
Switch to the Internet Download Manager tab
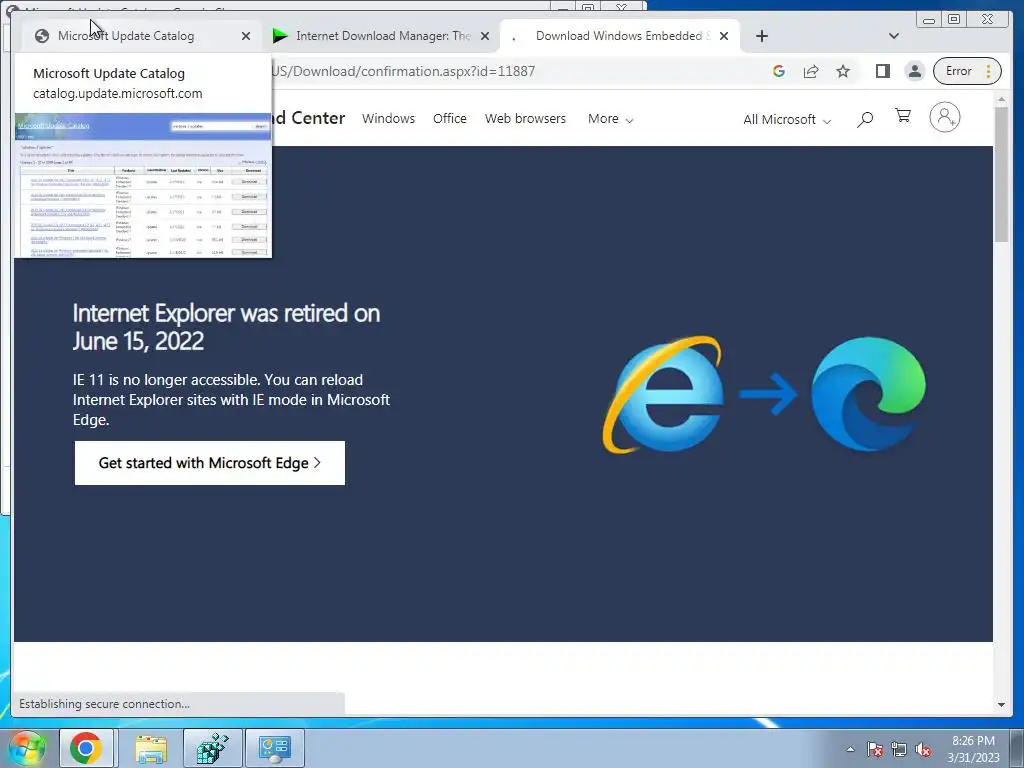381,36
